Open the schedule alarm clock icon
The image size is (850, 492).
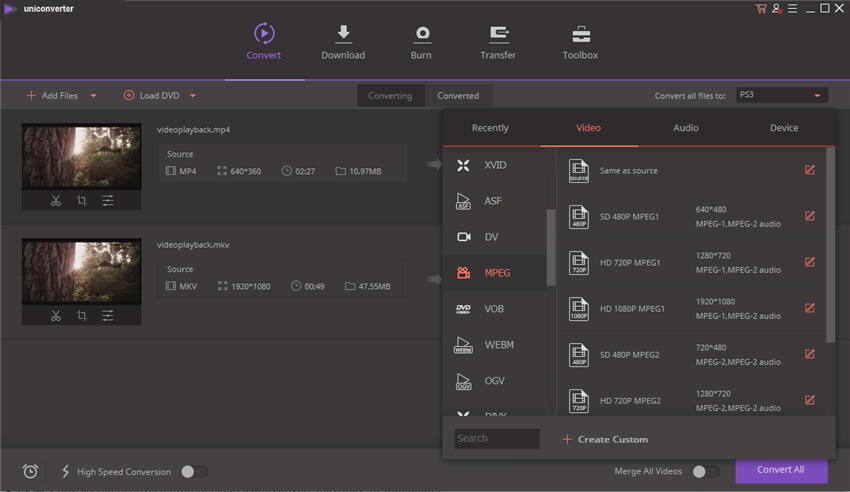(30, 471)
